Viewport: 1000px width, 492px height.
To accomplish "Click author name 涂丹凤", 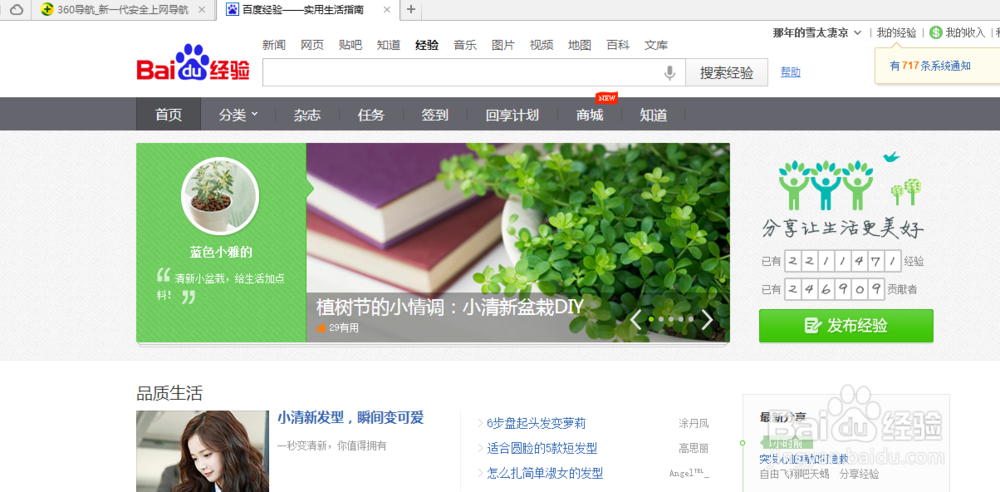I will (x=693, y=423).
